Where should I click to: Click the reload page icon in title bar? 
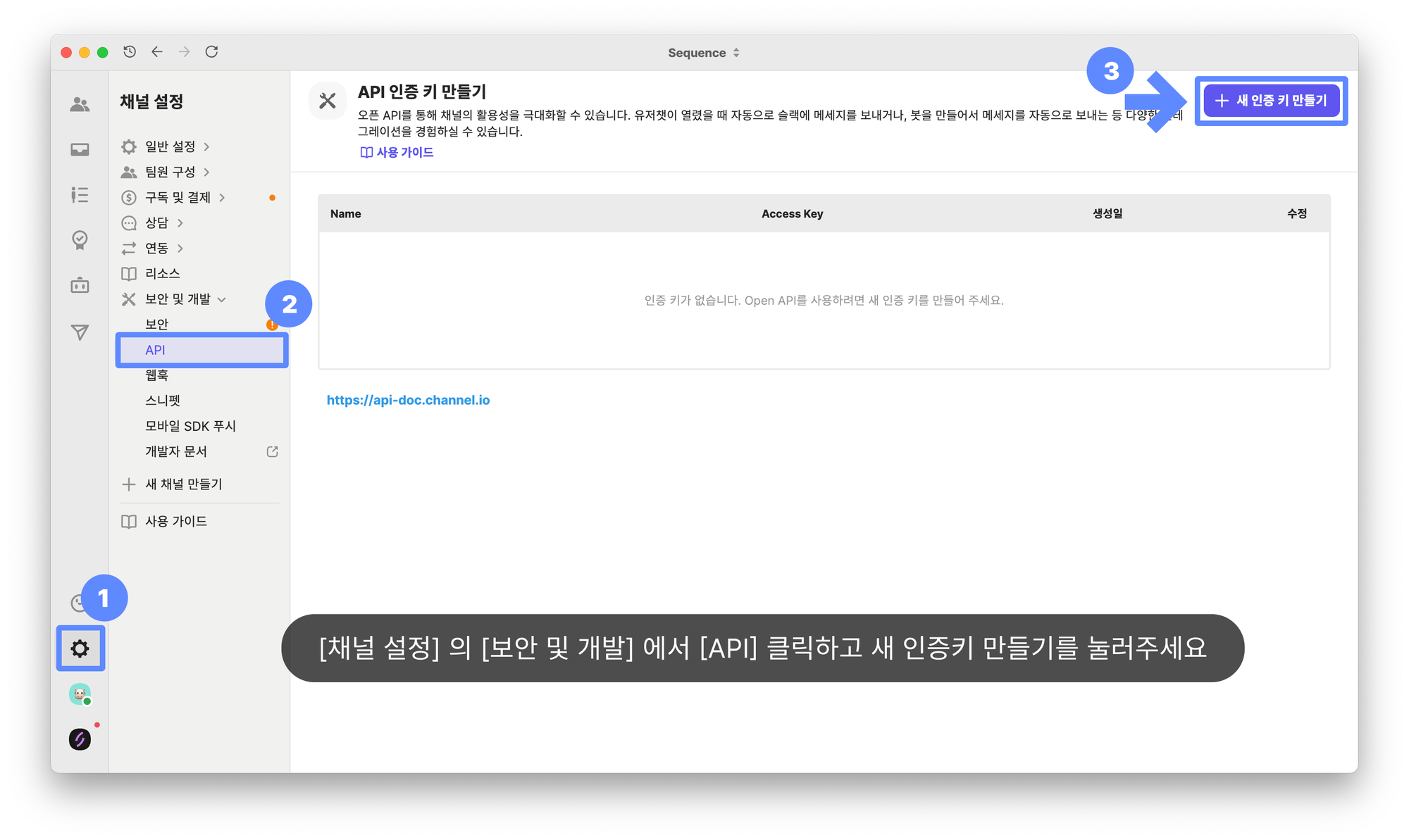pos(211,51)
